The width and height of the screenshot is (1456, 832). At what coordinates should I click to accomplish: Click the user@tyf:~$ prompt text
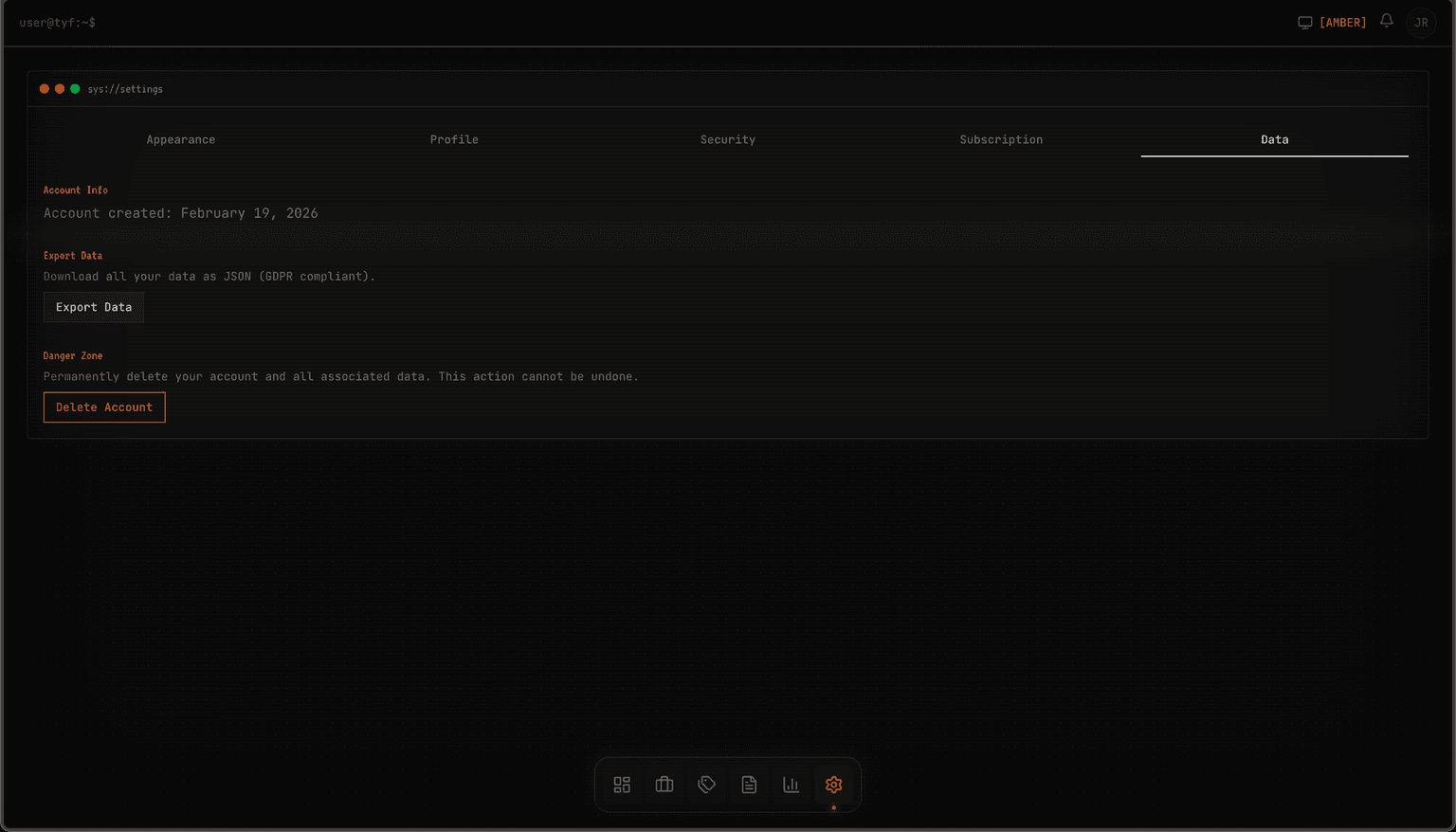click(x=58, y=23)
